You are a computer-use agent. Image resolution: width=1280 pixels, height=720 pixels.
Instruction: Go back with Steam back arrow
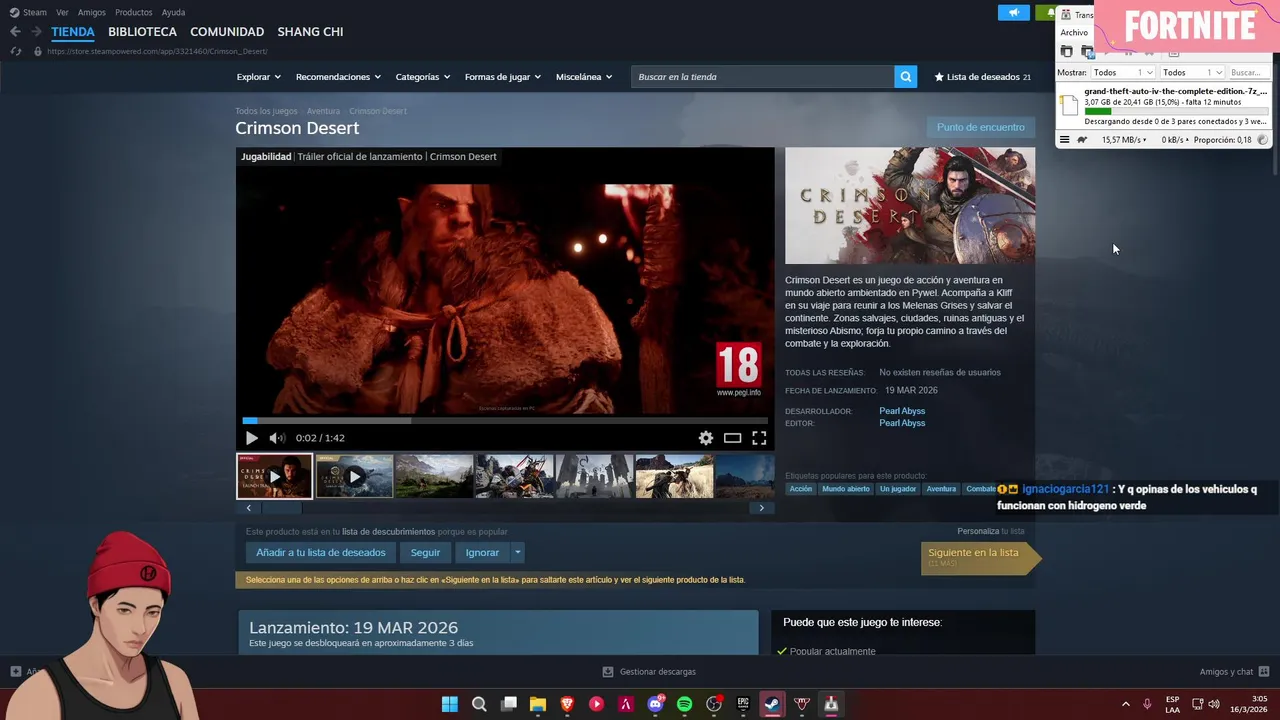click(x=15, y=32)
